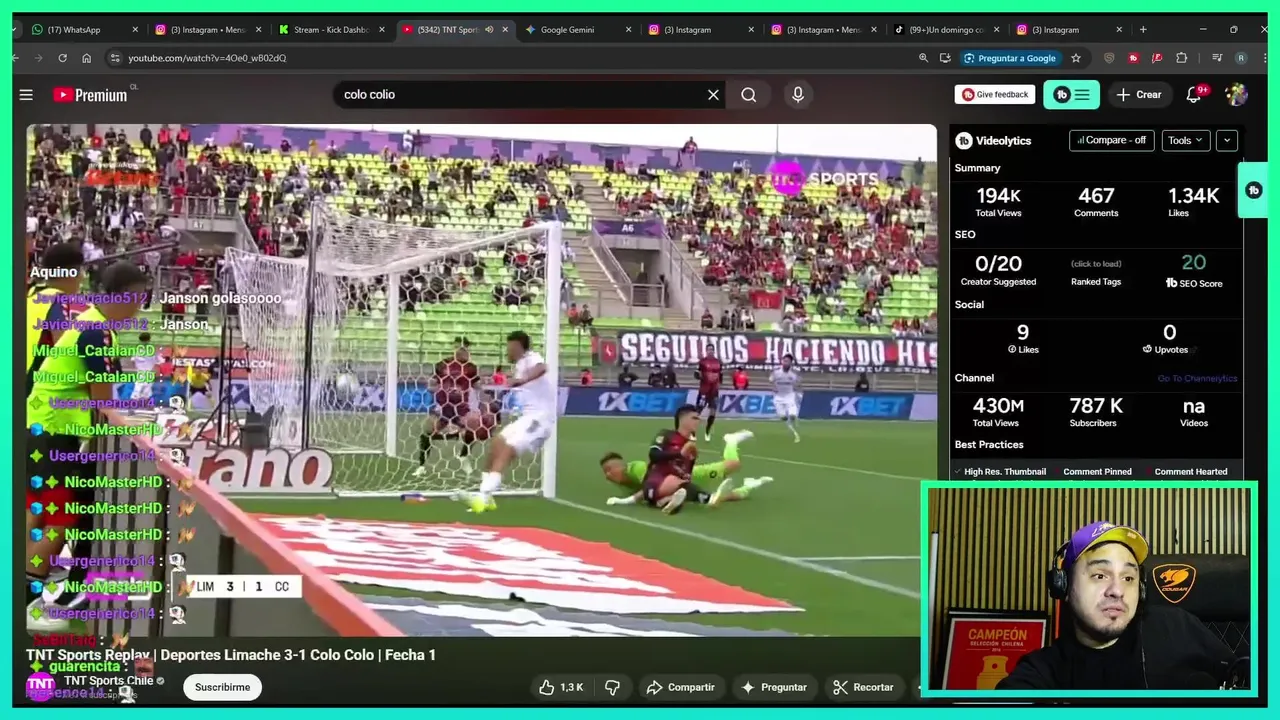Collapse Videolytics panel with chevron button
This screenshot has height=720, width=1280.
(x=1227, y=140)
